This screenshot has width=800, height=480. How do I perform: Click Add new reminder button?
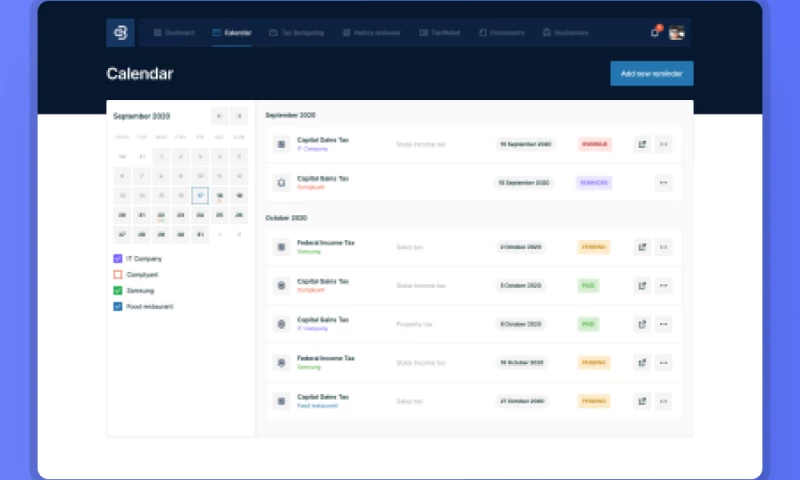point(651,73)
